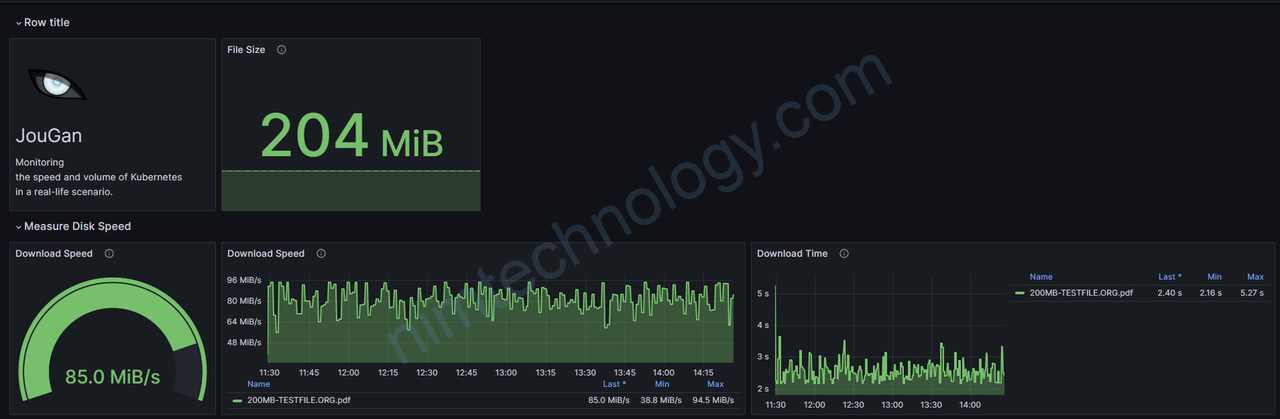Click the Measure Disk Speed row title
Image resolution: width=1280 pixels, height=419 pixels.
pos(77,227)
